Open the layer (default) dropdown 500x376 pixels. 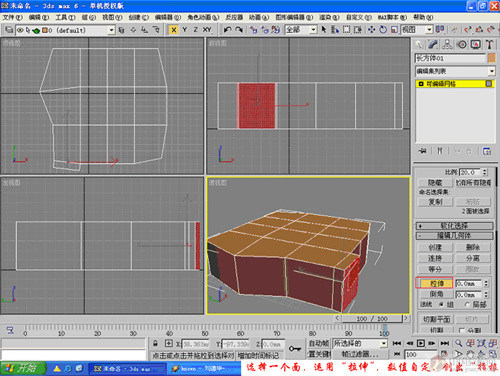(x=112, y=30)
